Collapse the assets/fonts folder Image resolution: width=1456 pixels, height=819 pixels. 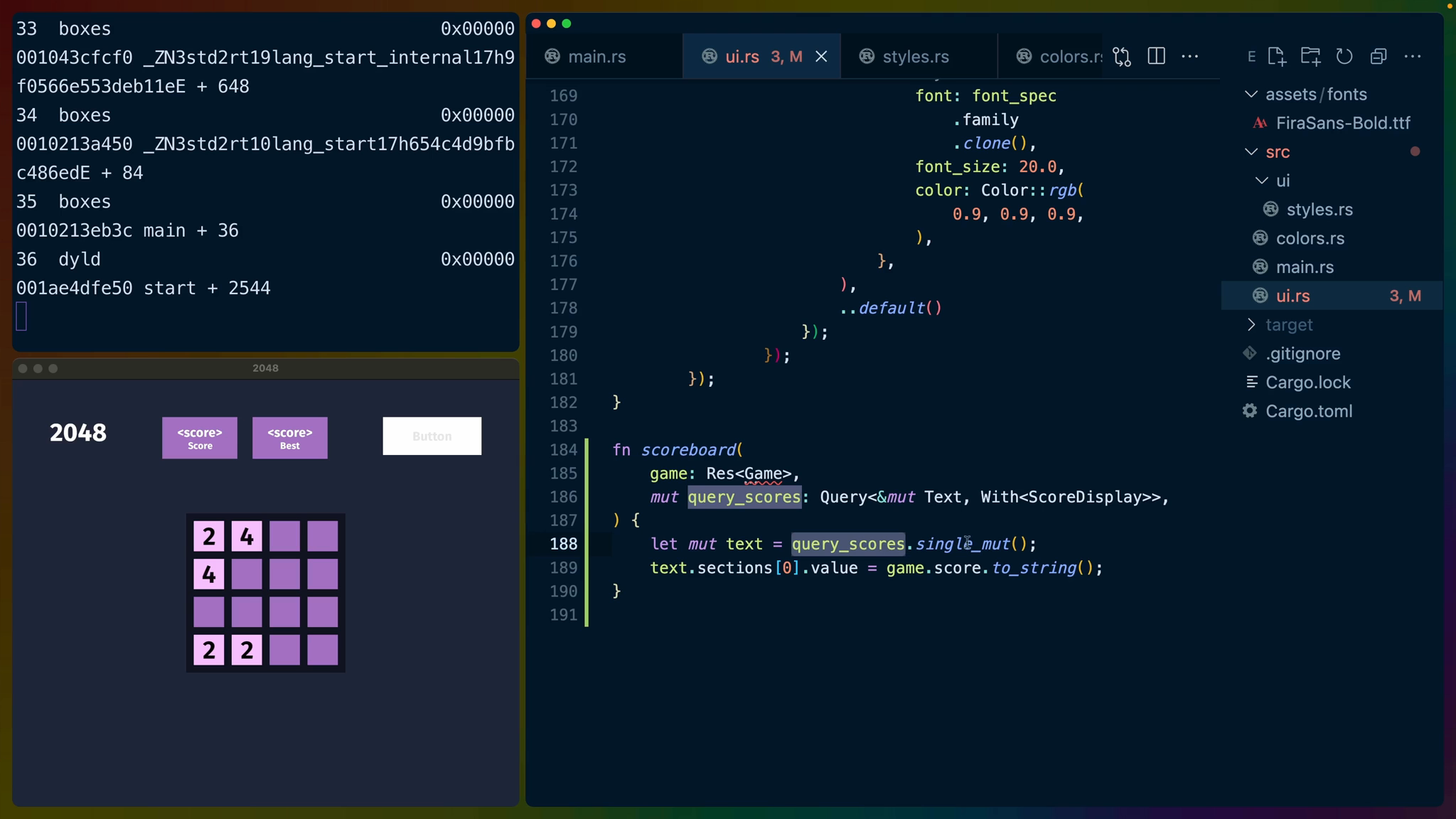(x=1251, y=94)
